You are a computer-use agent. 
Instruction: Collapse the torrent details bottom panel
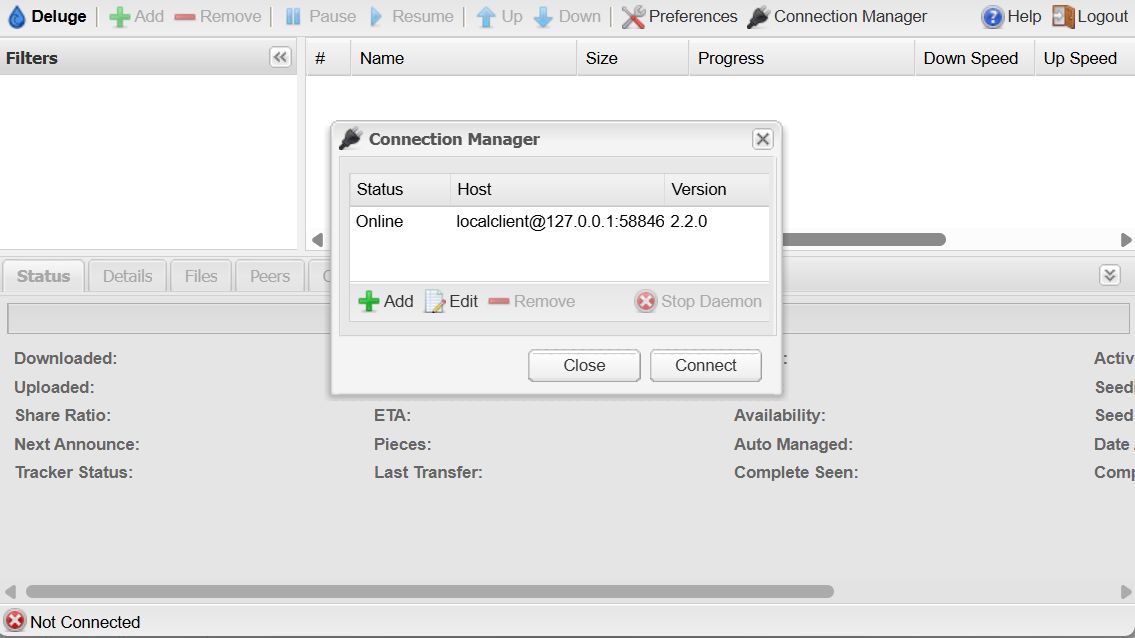[x=1109, y=275]
